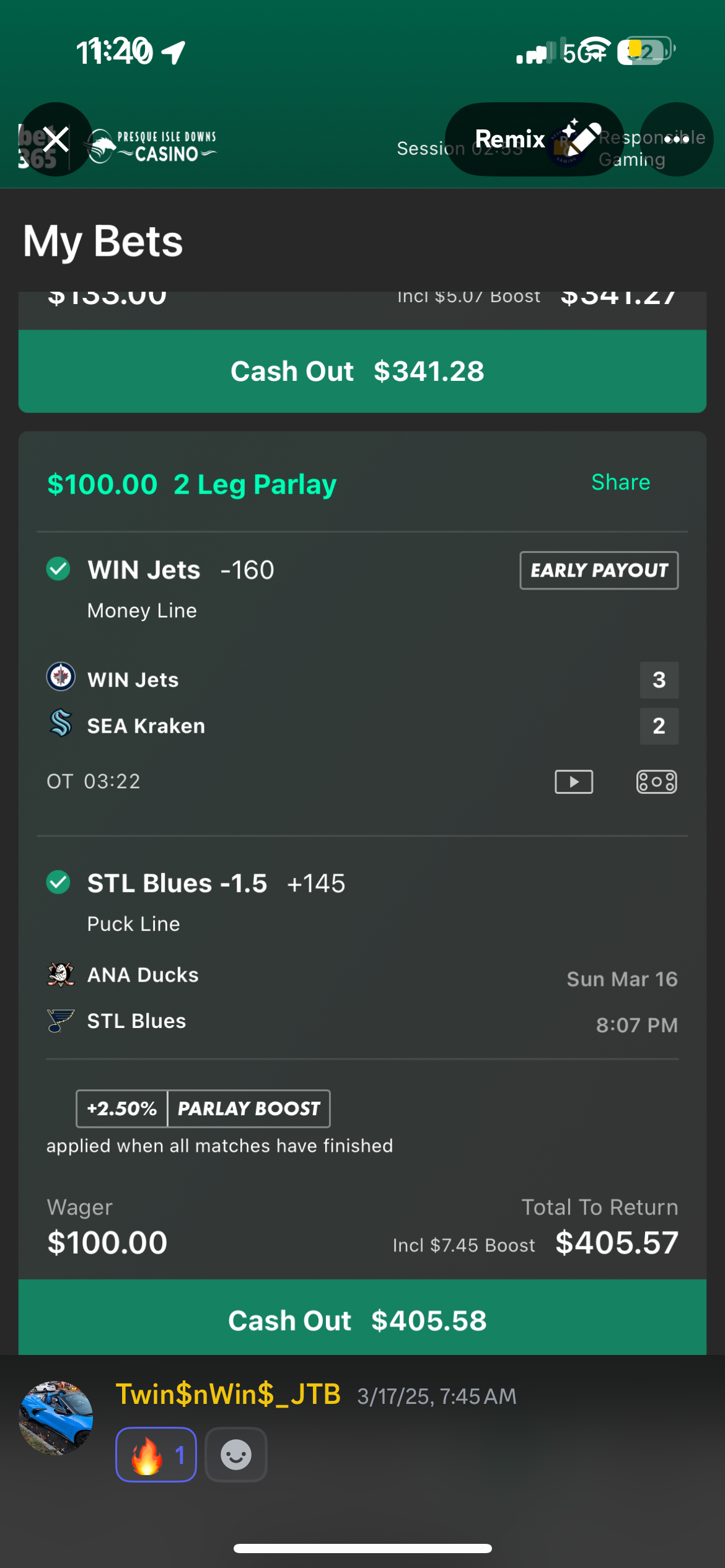Open the Twin$nWin$_JTB profile avatar
This screenshot has width=725, height=1568.
coord(56,1418)
